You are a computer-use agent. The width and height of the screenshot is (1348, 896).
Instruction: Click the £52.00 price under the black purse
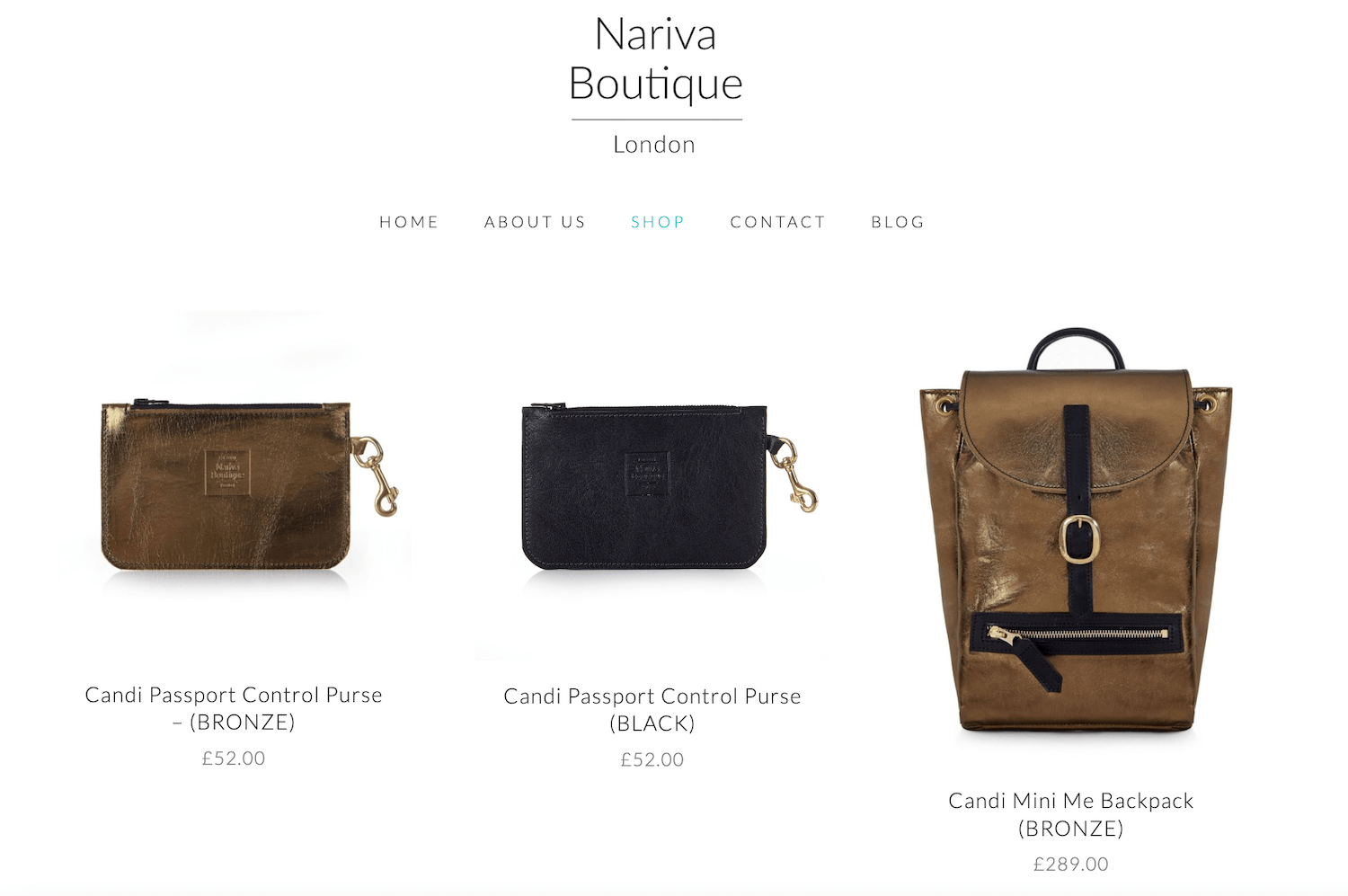[x=652, y=760]
